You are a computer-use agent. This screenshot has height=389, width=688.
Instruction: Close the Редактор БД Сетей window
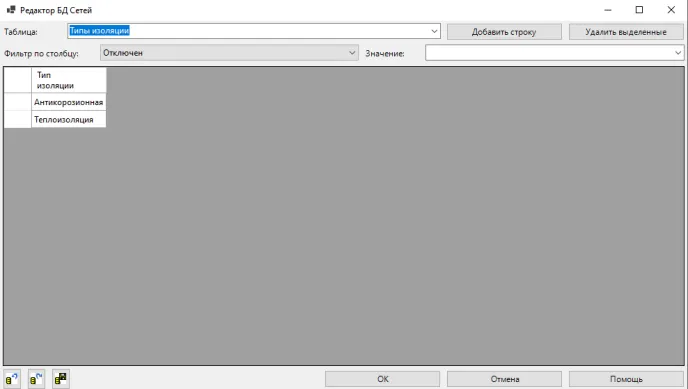(671, 10)
